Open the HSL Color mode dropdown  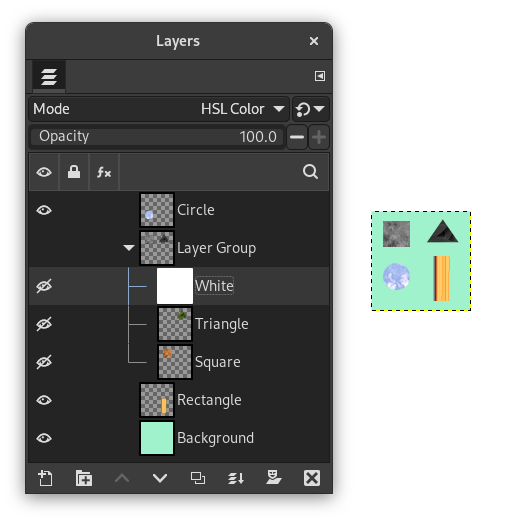tap(159, 109)
